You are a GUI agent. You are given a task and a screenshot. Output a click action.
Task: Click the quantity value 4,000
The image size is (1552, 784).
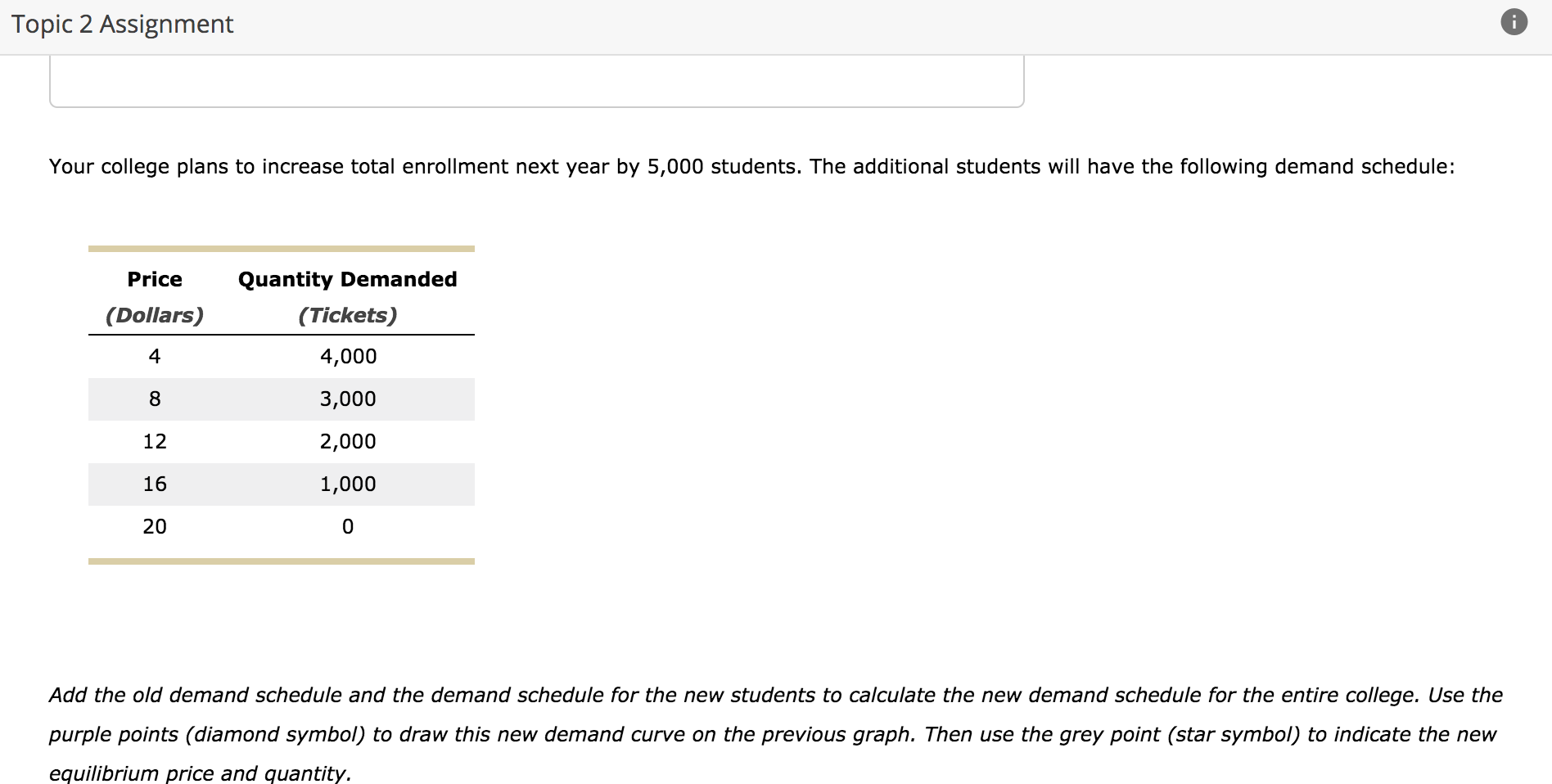[x=349, y=356]
